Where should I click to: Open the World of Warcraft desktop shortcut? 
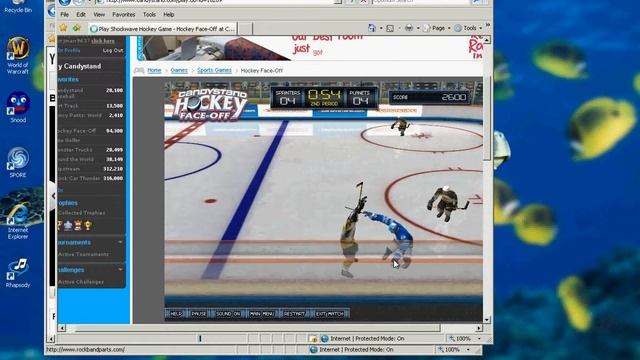click(x=18, y=56)
